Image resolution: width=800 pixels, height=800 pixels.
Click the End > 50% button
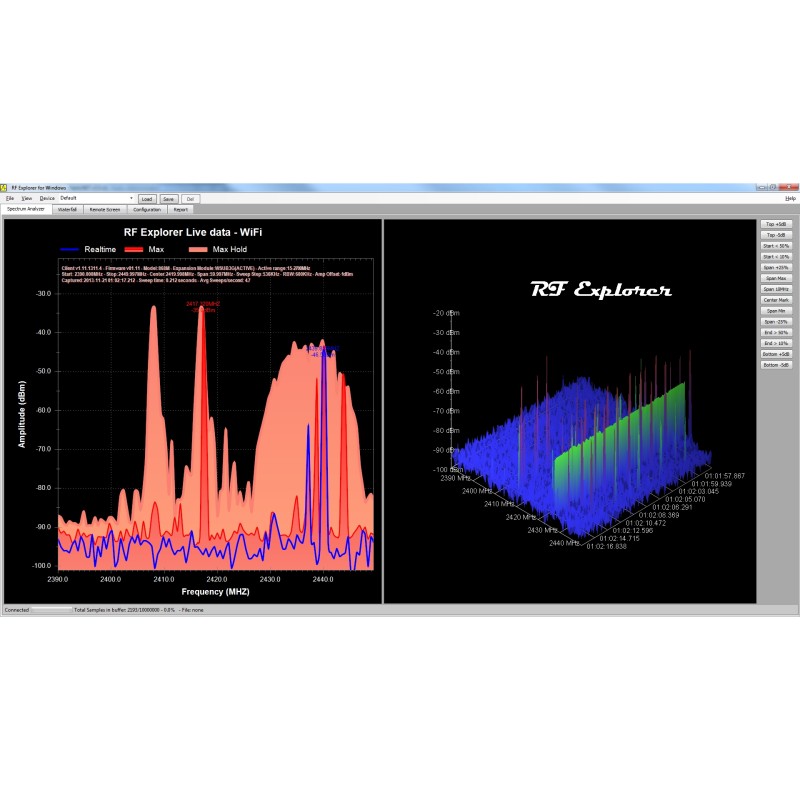tap(776, 333)
